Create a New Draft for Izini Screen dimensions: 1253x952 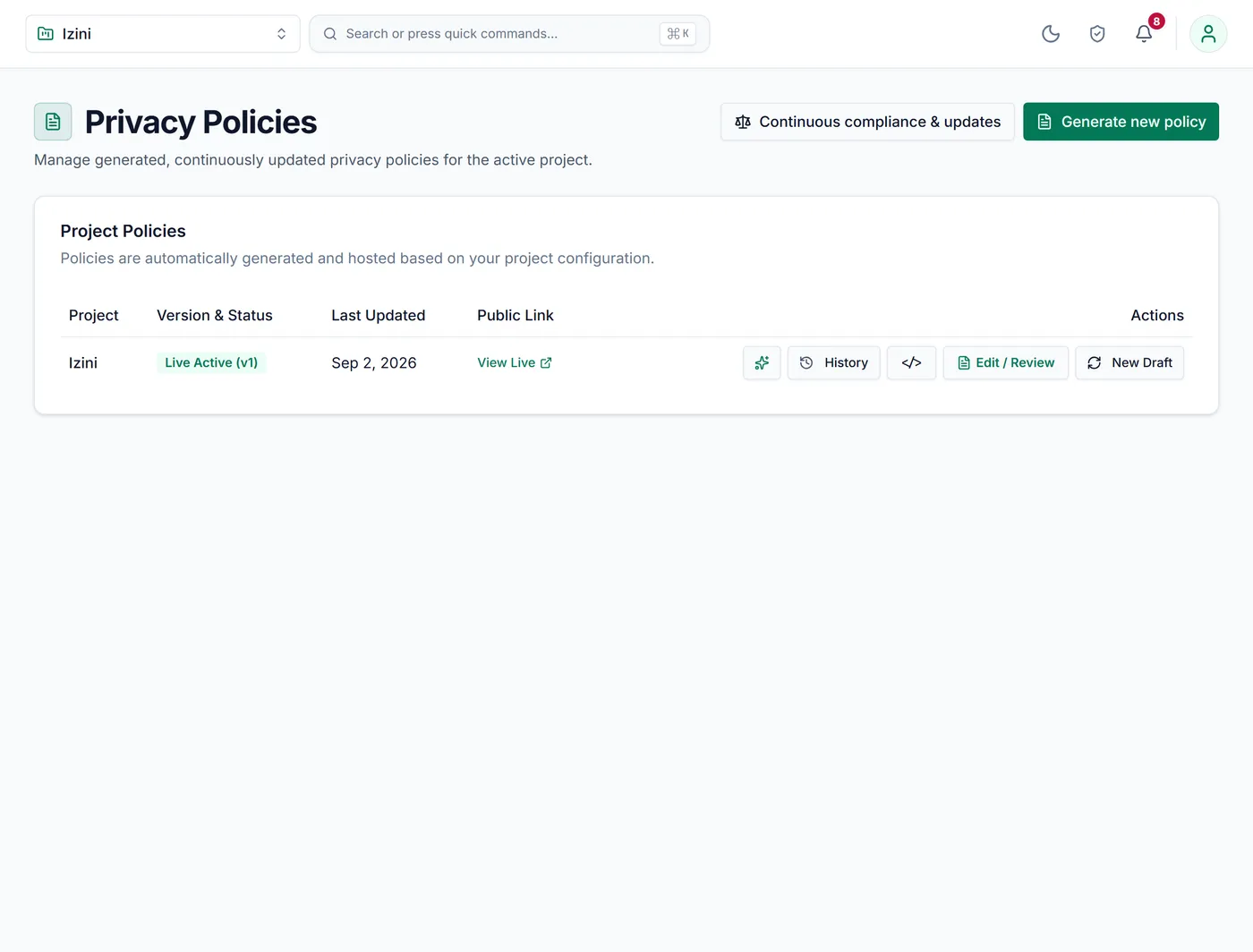coord(1129,362)
